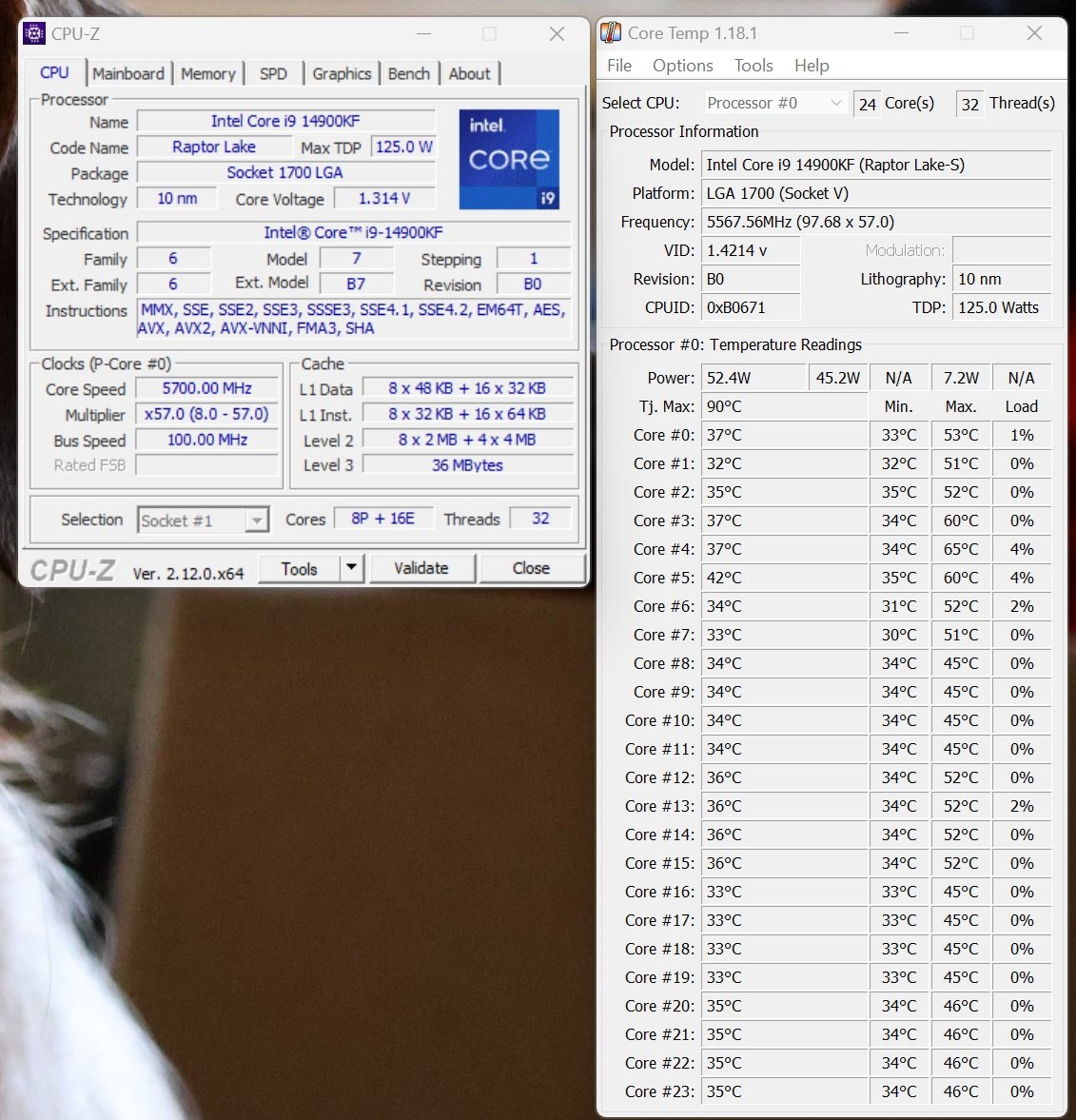1076x1120 pixels.
Task: Click the Name field 'Intel Core i9 14900KF'
Action: coord(285,122)
